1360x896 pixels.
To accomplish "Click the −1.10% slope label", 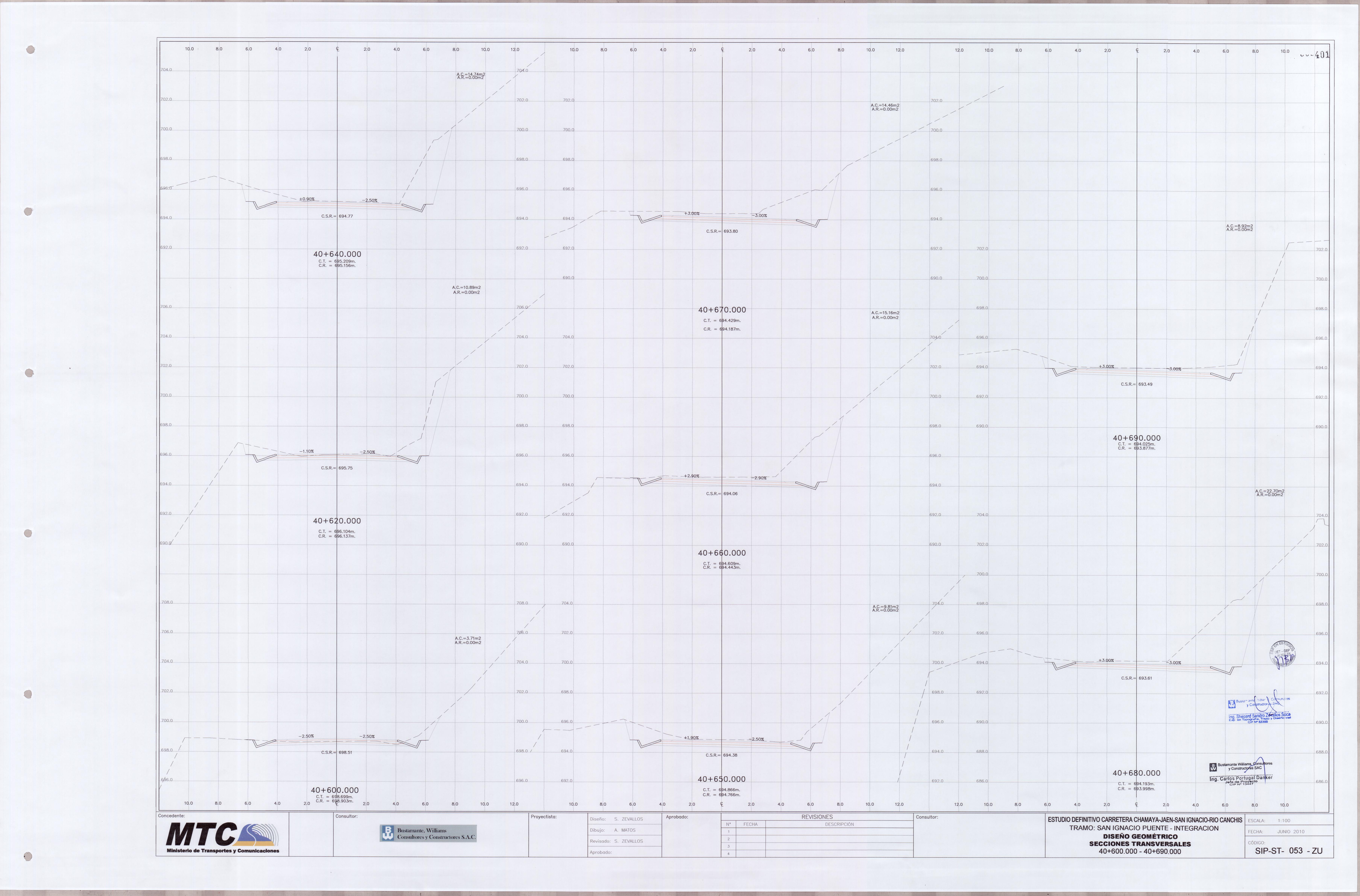I will (x=307, y=451).
